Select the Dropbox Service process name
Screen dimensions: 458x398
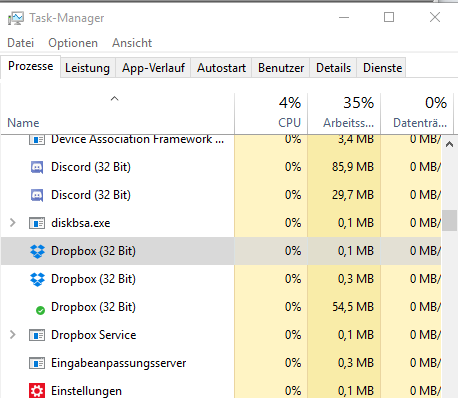coord(94,335)
